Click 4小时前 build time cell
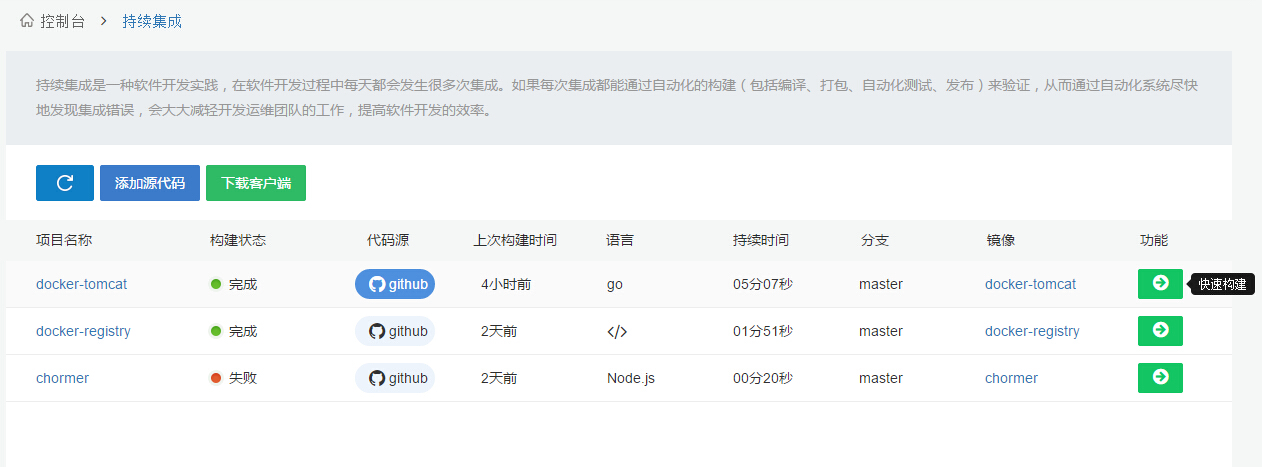This screenshot has height=467, width=1262. [506, 284]
